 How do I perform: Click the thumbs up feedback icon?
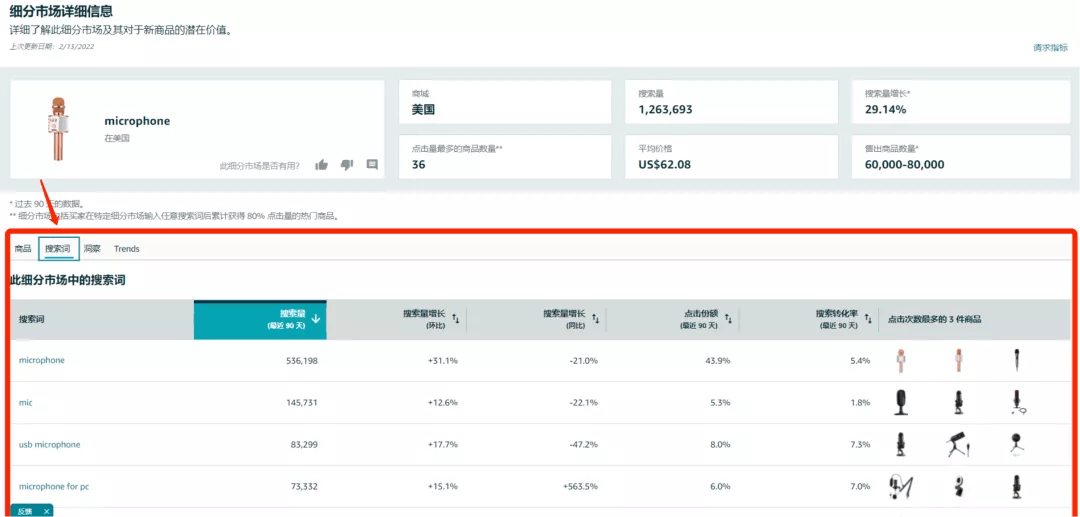tap(321, 165)
